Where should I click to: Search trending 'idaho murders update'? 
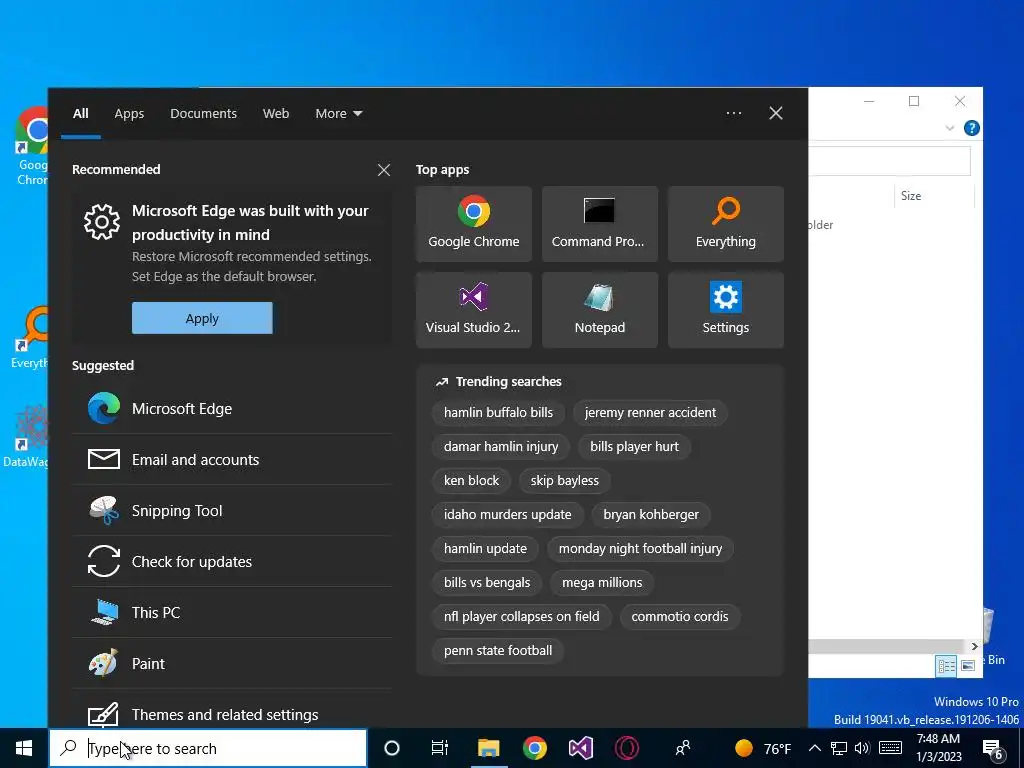tap(507, 515)
